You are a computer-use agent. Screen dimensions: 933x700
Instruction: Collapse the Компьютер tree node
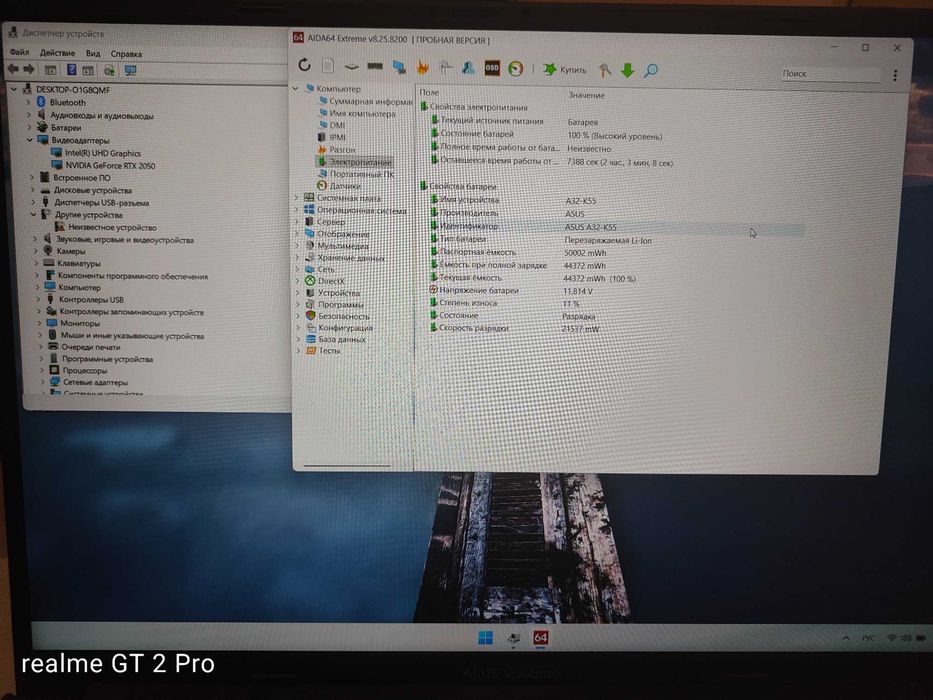point(295,88)
